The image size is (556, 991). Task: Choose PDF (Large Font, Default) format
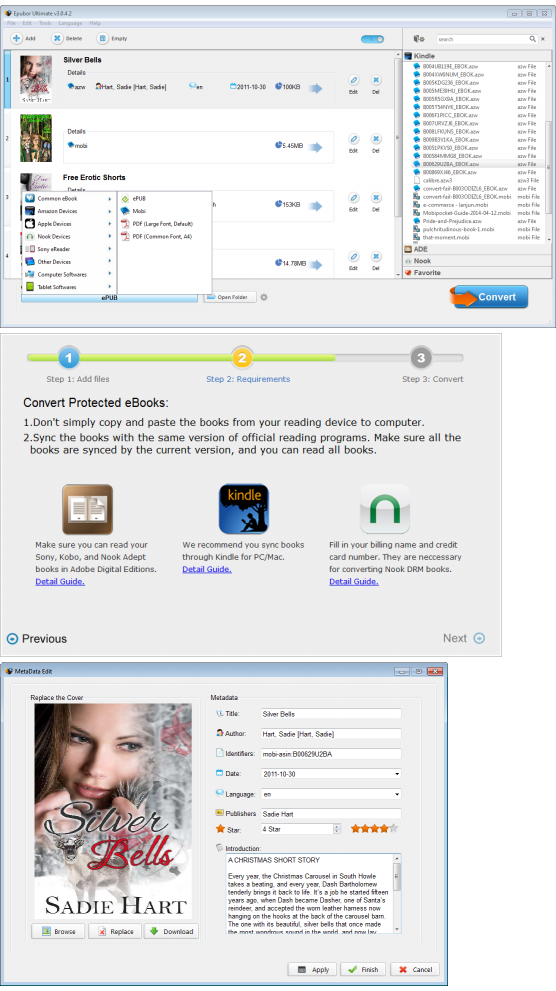point(164,224)
